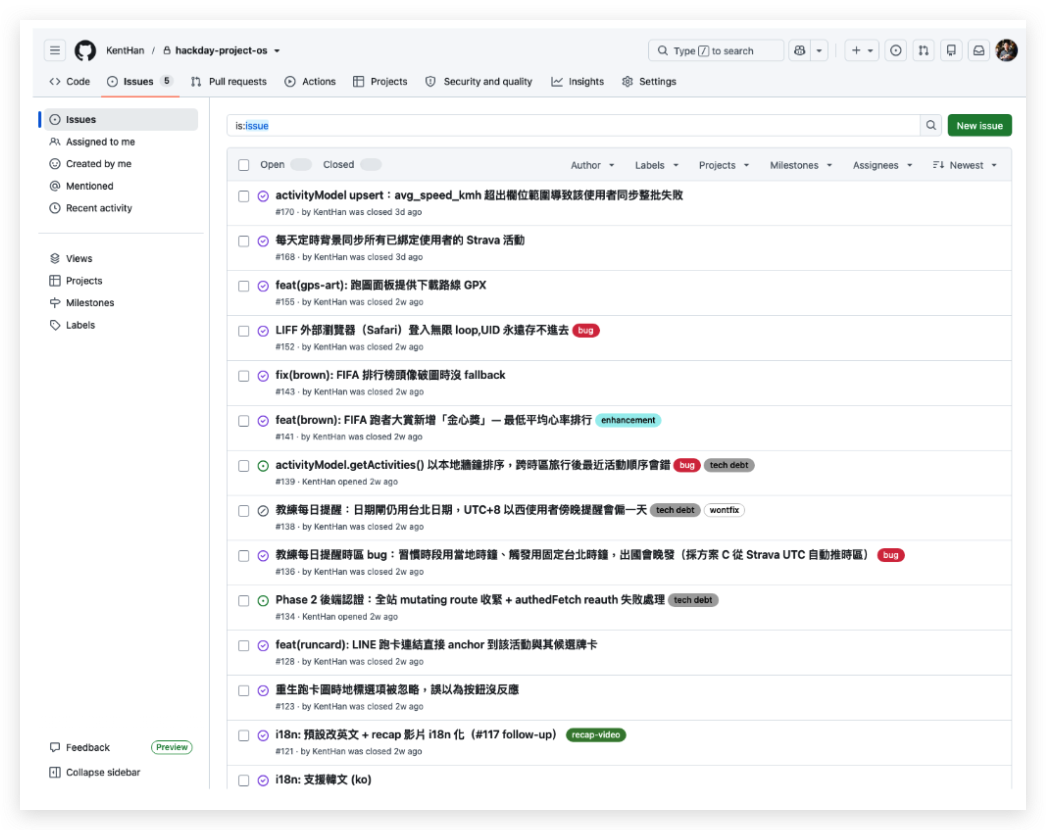Viewport: 1046px width, 830px height.
Task: Click the New issue button
Action: [979, 125]
